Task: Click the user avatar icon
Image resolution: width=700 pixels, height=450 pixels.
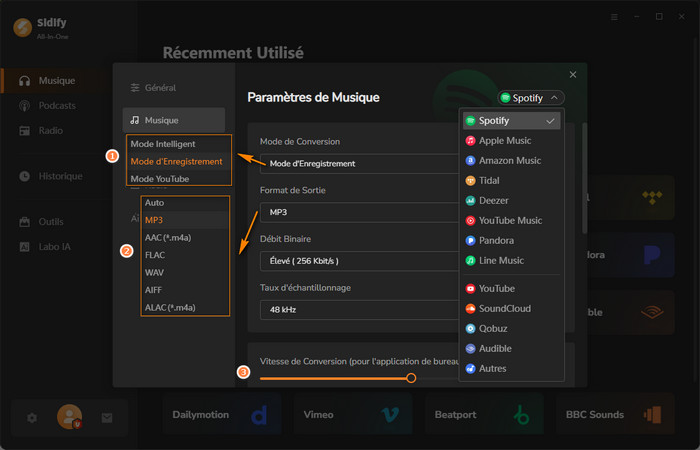Action: [x=69, y=416]
